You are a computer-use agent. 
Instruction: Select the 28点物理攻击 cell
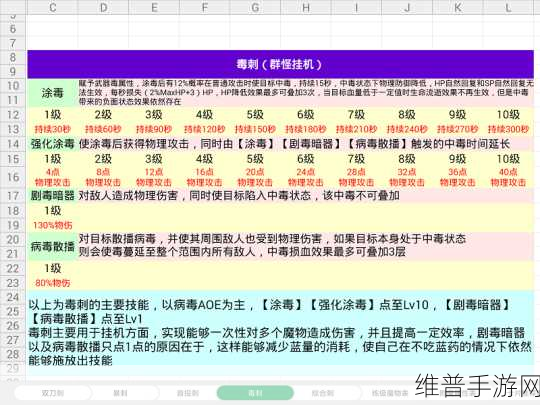pos(356,177)
